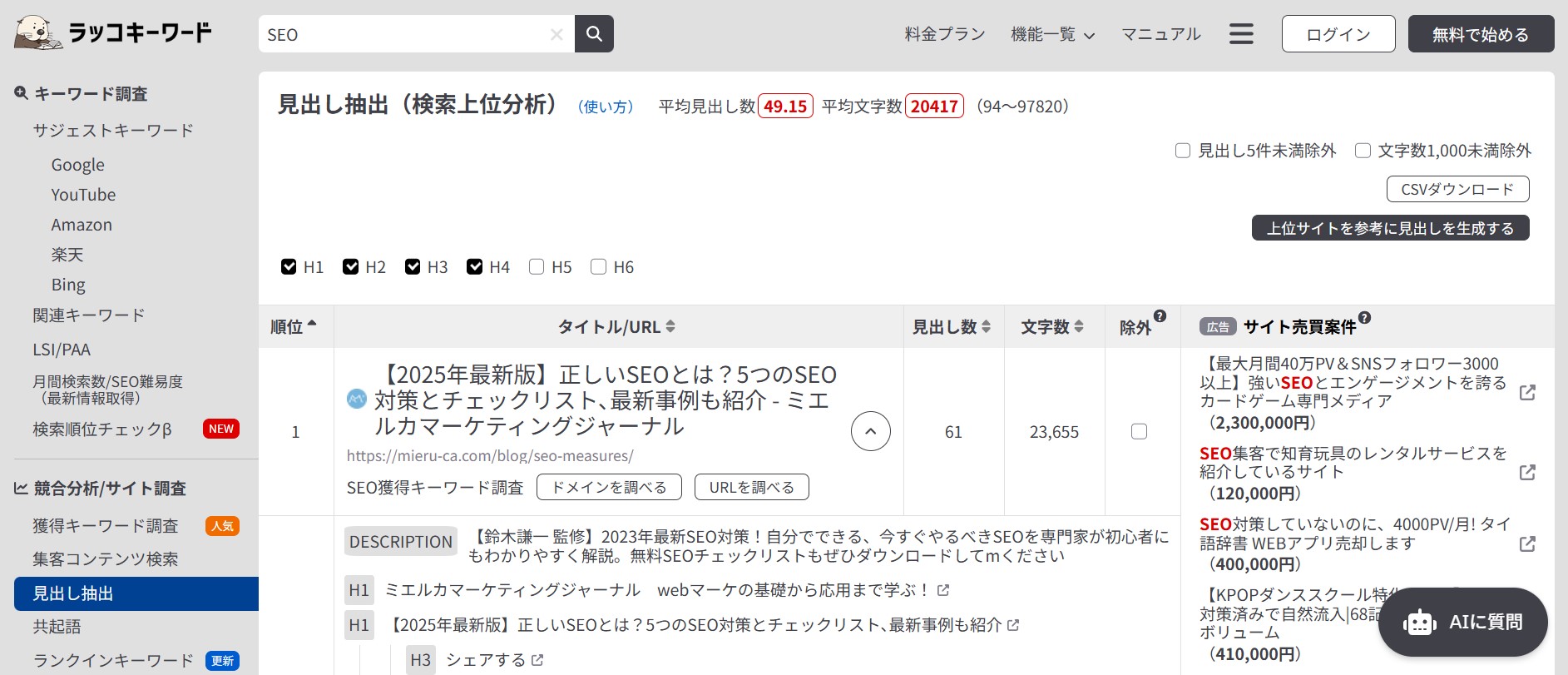Screen dimensions: 1568x675
Task: Click the CSVダウンロード button
Action: pos(1457,189)
